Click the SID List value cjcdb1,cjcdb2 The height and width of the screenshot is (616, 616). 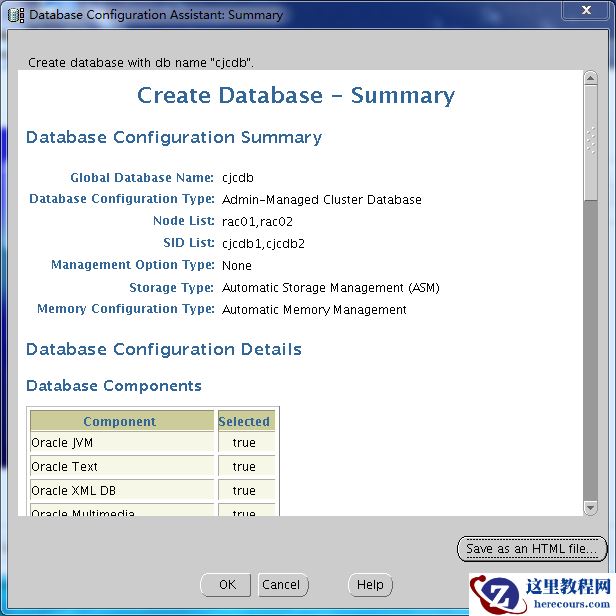coord(263,244)
